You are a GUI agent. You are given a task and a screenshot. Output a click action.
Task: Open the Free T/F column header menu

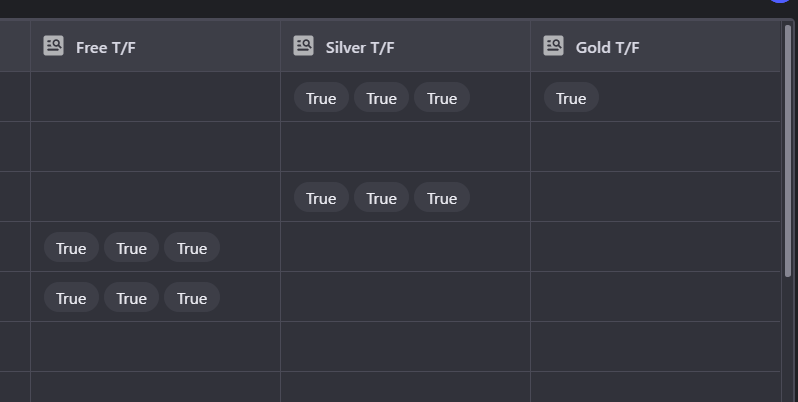(156, 46)
